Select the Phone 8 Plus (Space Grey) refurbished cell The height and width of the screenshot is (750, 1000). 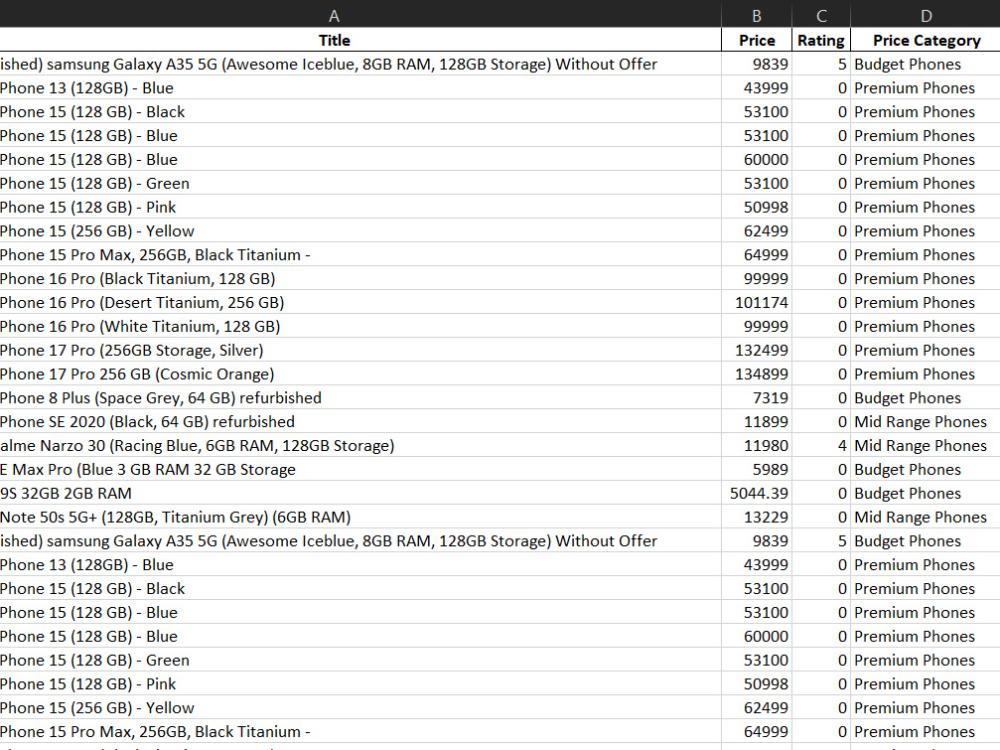point(360,398)
